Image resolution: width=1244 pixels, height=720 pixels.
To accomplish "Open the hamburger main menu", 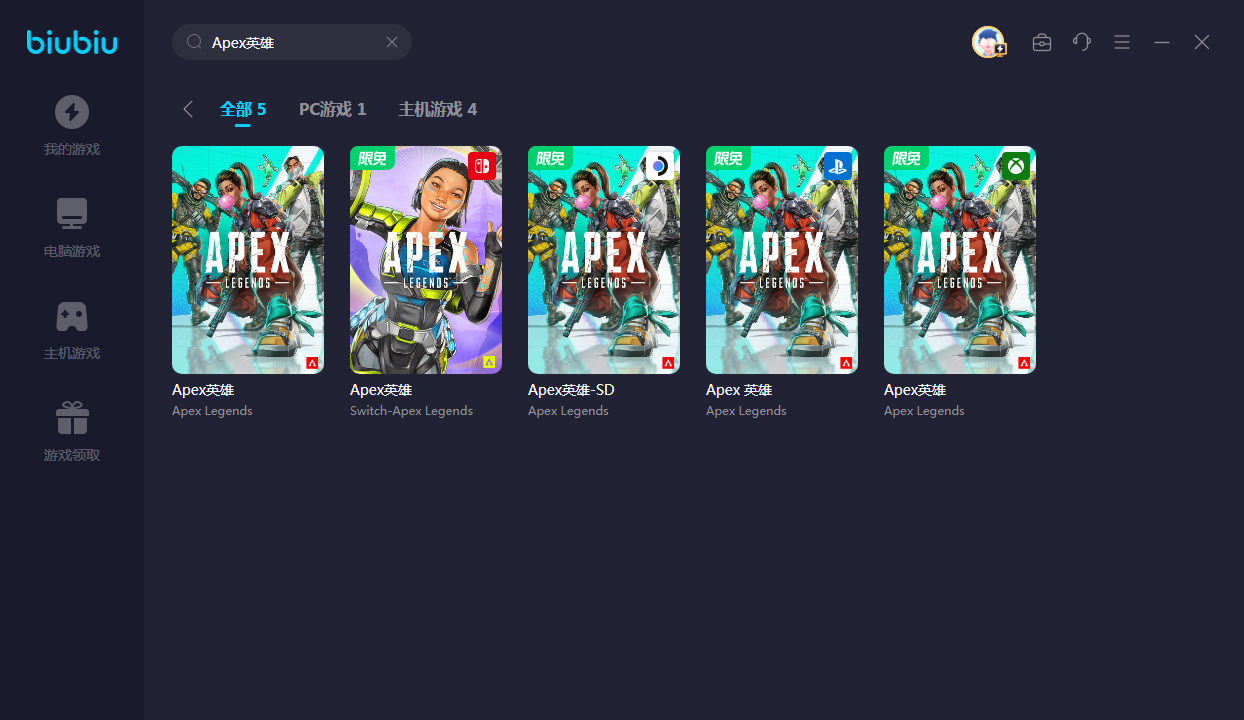I will pyautogui.click(x=1122, y=42).
